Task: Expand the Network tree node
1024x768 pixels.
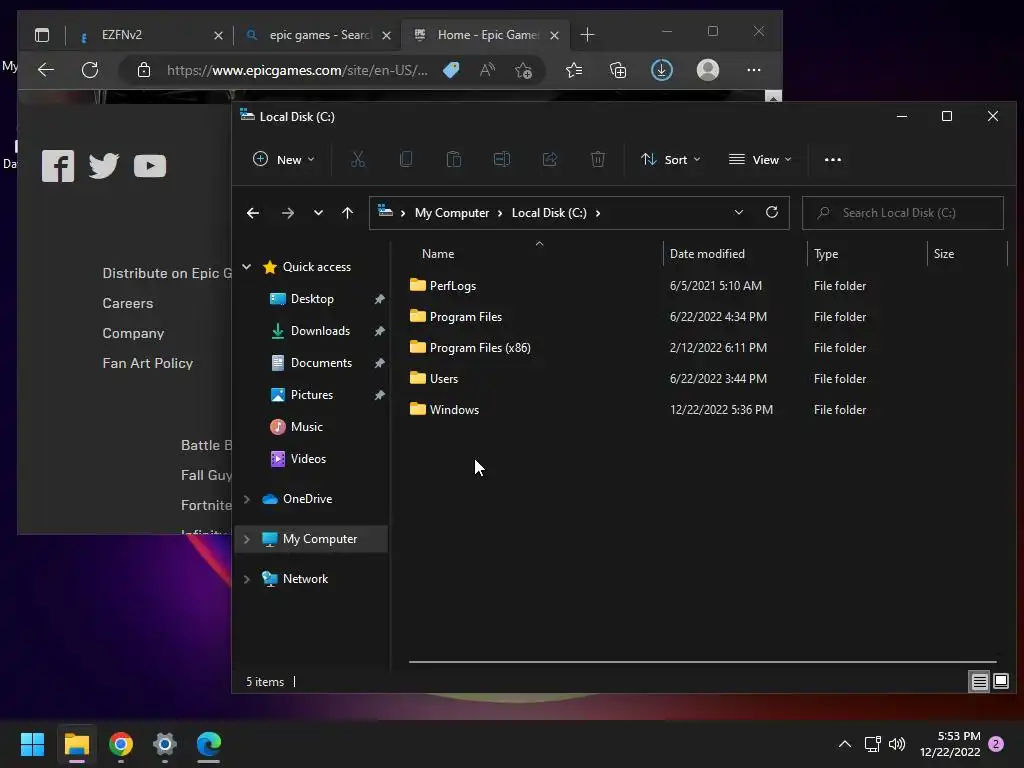Action: pyautogui.click(x=247, y=579)
